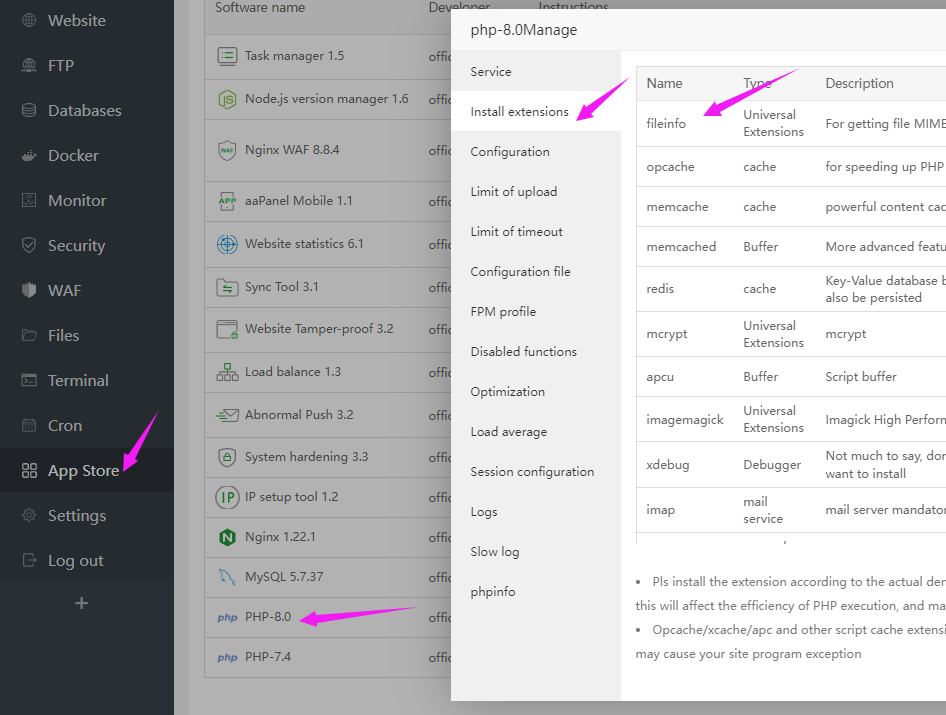Open the Limit of upload tab

536,191
